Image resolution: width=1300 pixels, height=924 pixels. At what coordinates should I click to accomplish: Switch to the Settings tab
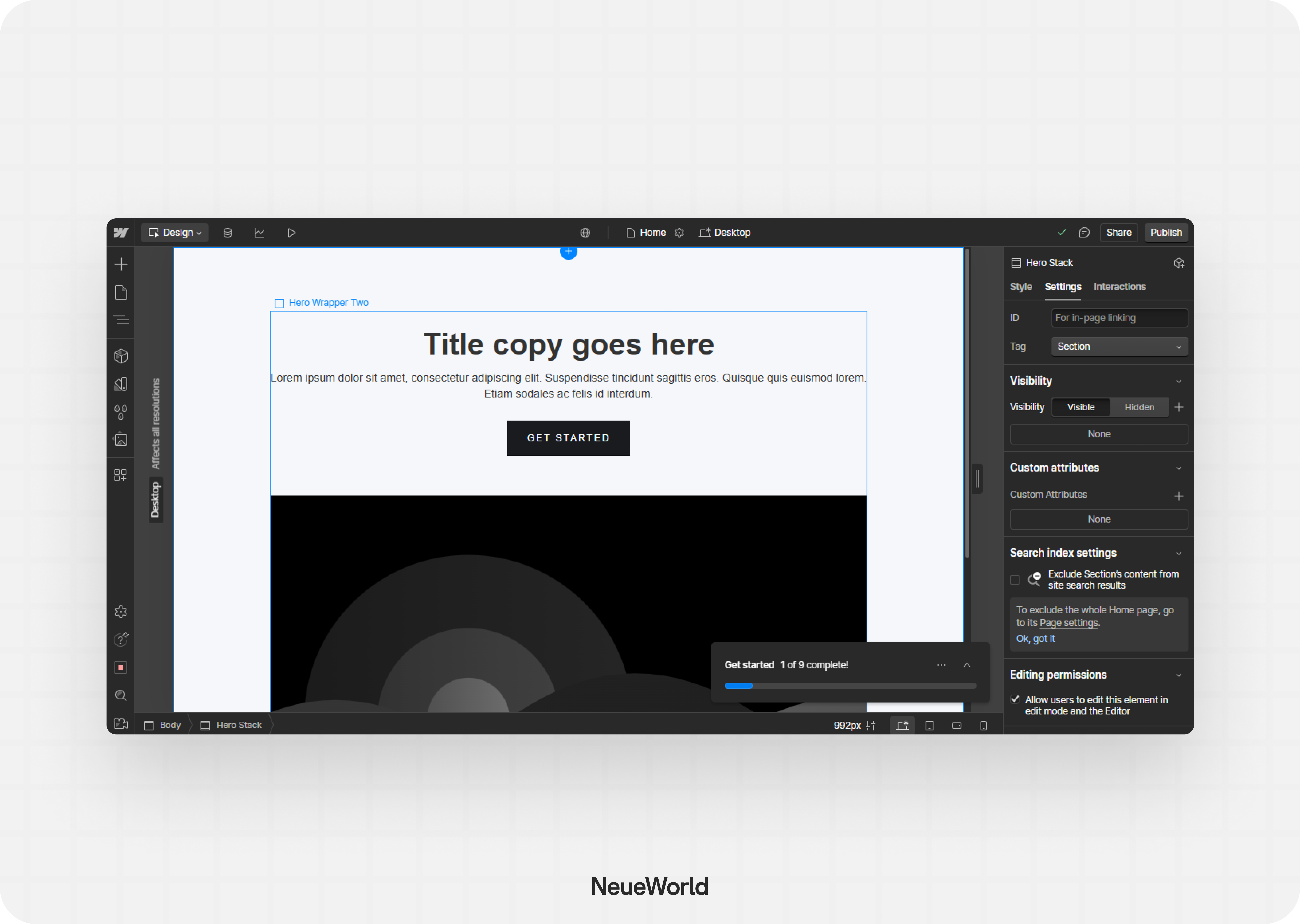click(1063, 287)
